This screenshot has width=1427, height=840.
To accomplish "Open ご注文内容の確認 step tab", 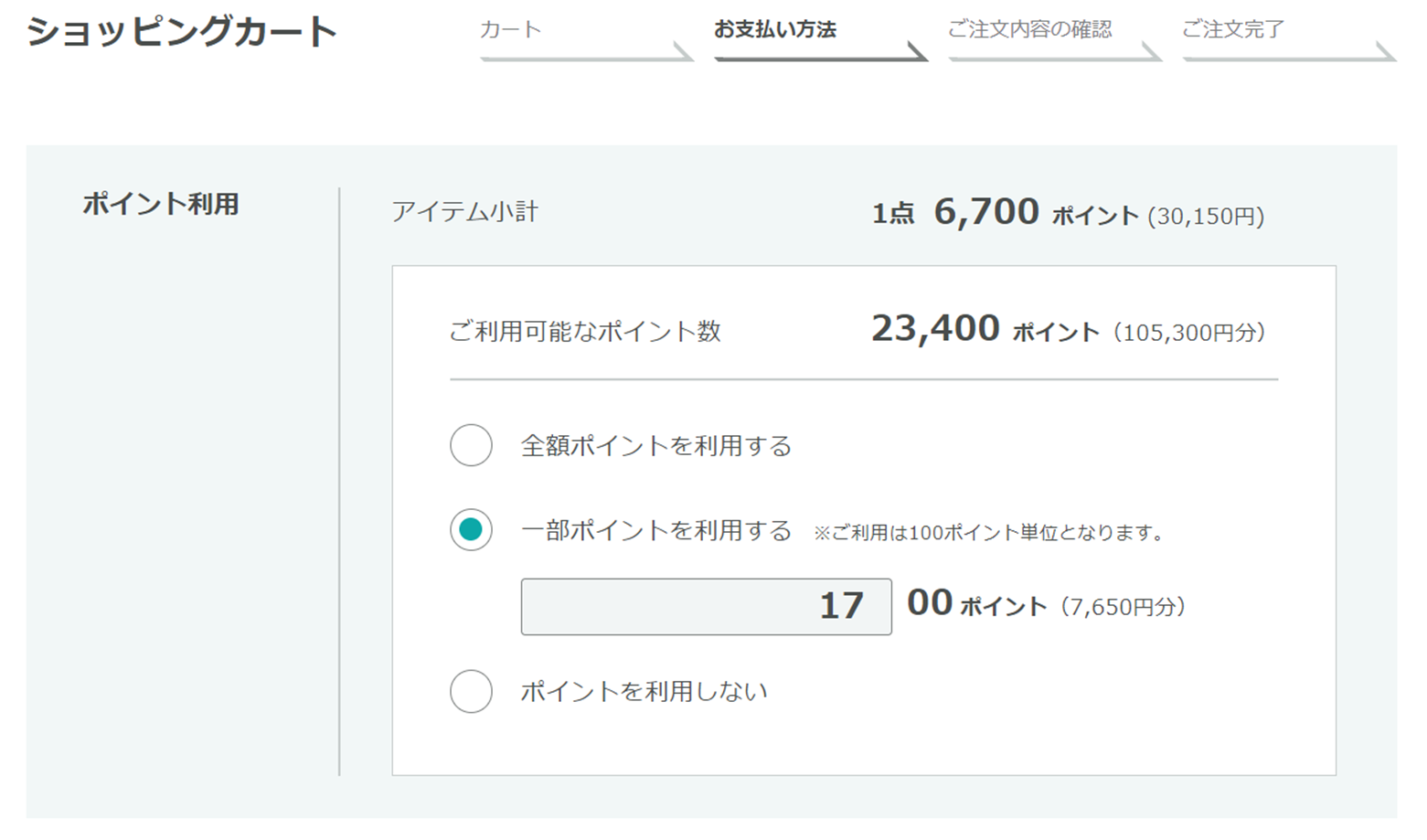I will point(1054,37).
